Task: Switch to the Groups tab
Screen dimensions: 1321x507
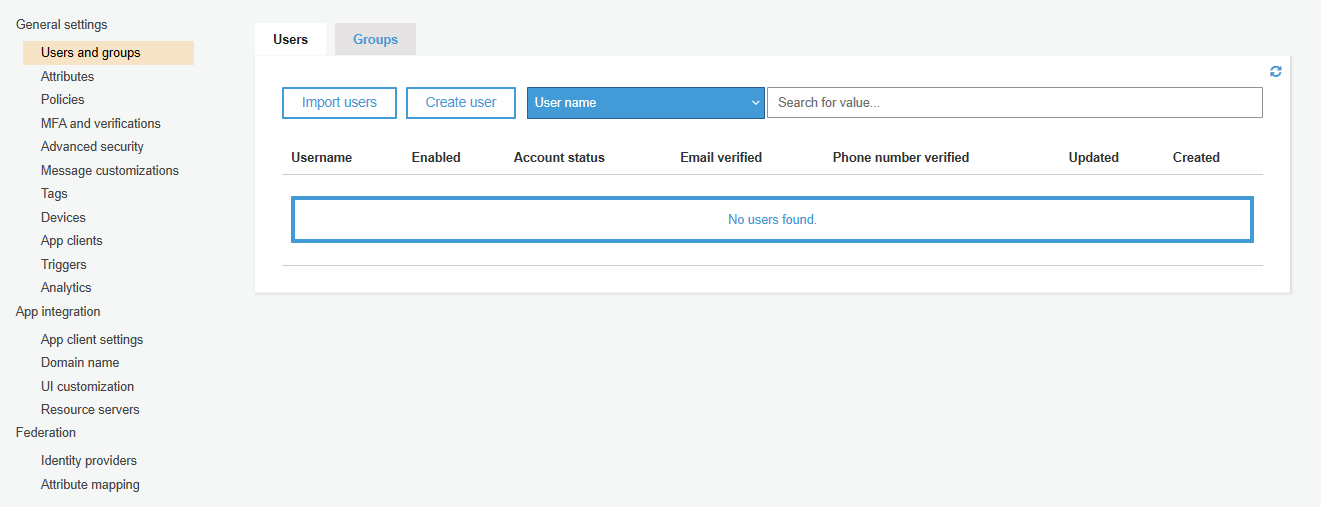Action: (375, 39)
